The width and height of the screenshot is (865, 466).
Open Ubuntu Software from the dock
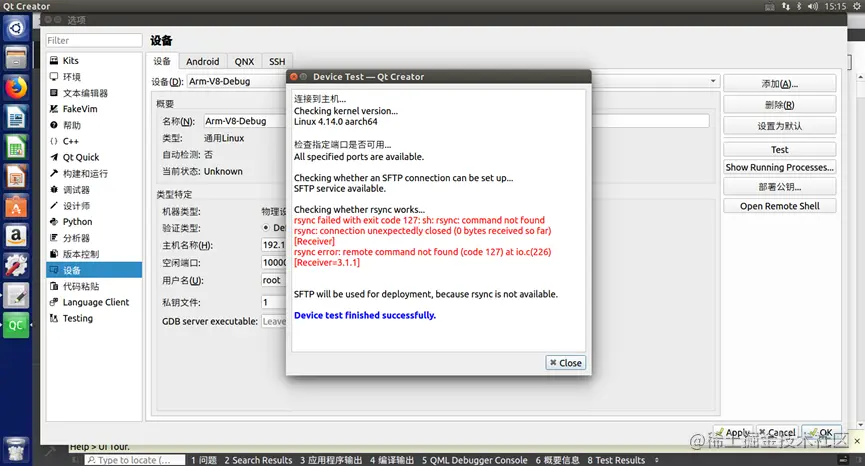(16, 206)
